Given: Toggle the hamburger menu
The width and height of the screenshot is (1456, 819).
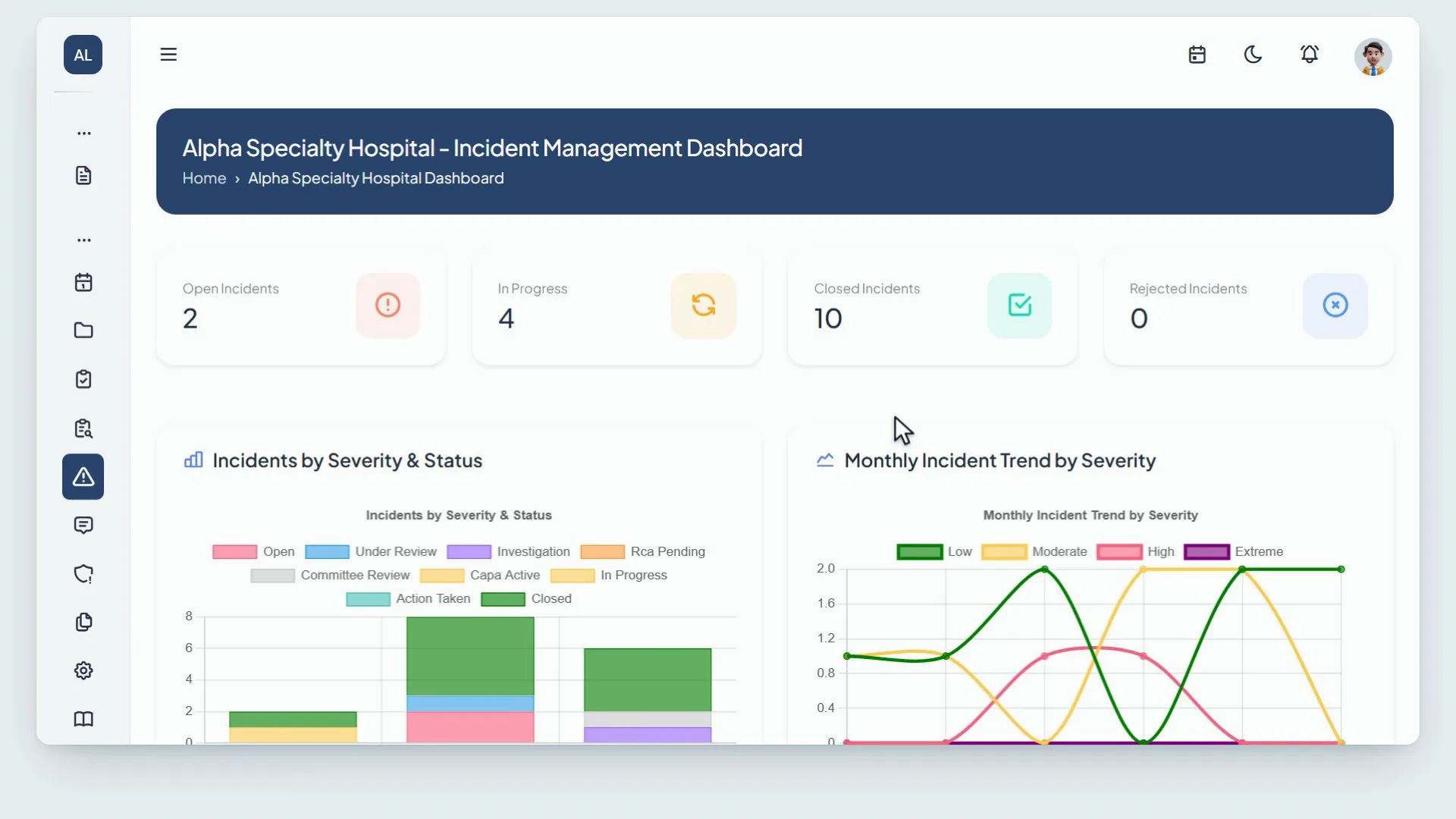Looking at the screenshot, I should click(x=168, y=55).
